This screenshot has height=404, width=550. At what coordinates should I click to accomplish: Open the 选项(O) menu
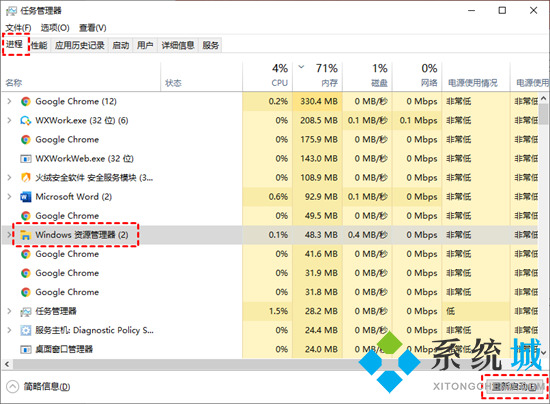[55, 28]
